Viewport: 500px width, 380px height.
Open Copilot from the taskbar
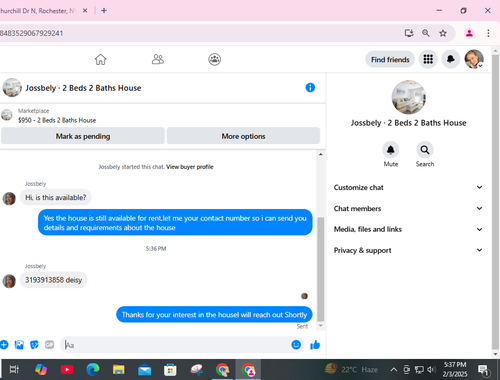(41, 369)
